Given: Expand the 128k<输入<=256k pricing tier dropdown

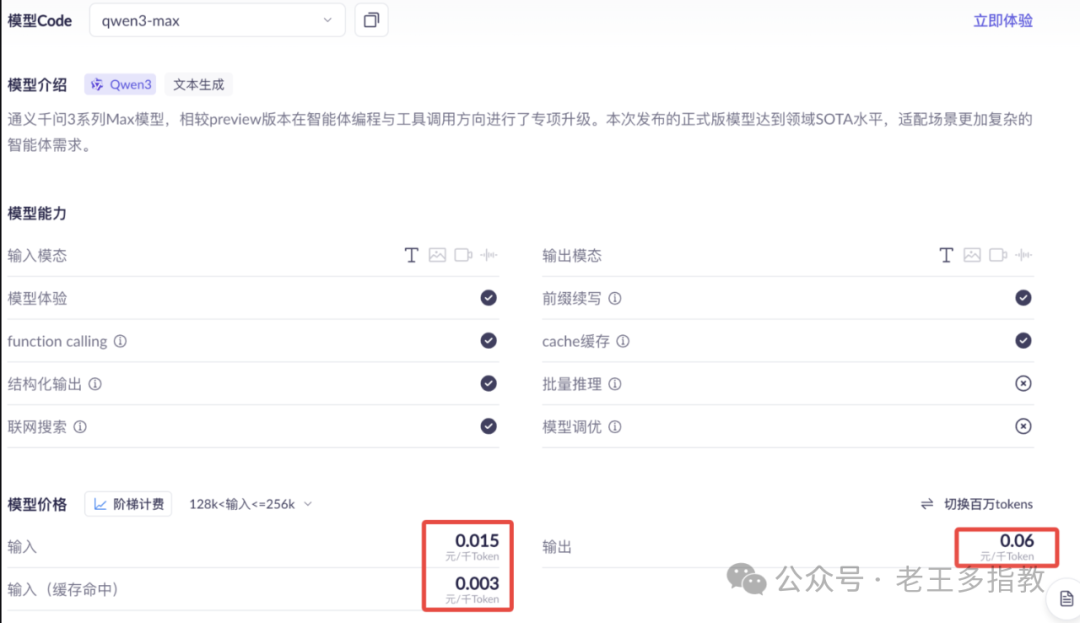Looking at the screenshot, I should click(248, 504).
